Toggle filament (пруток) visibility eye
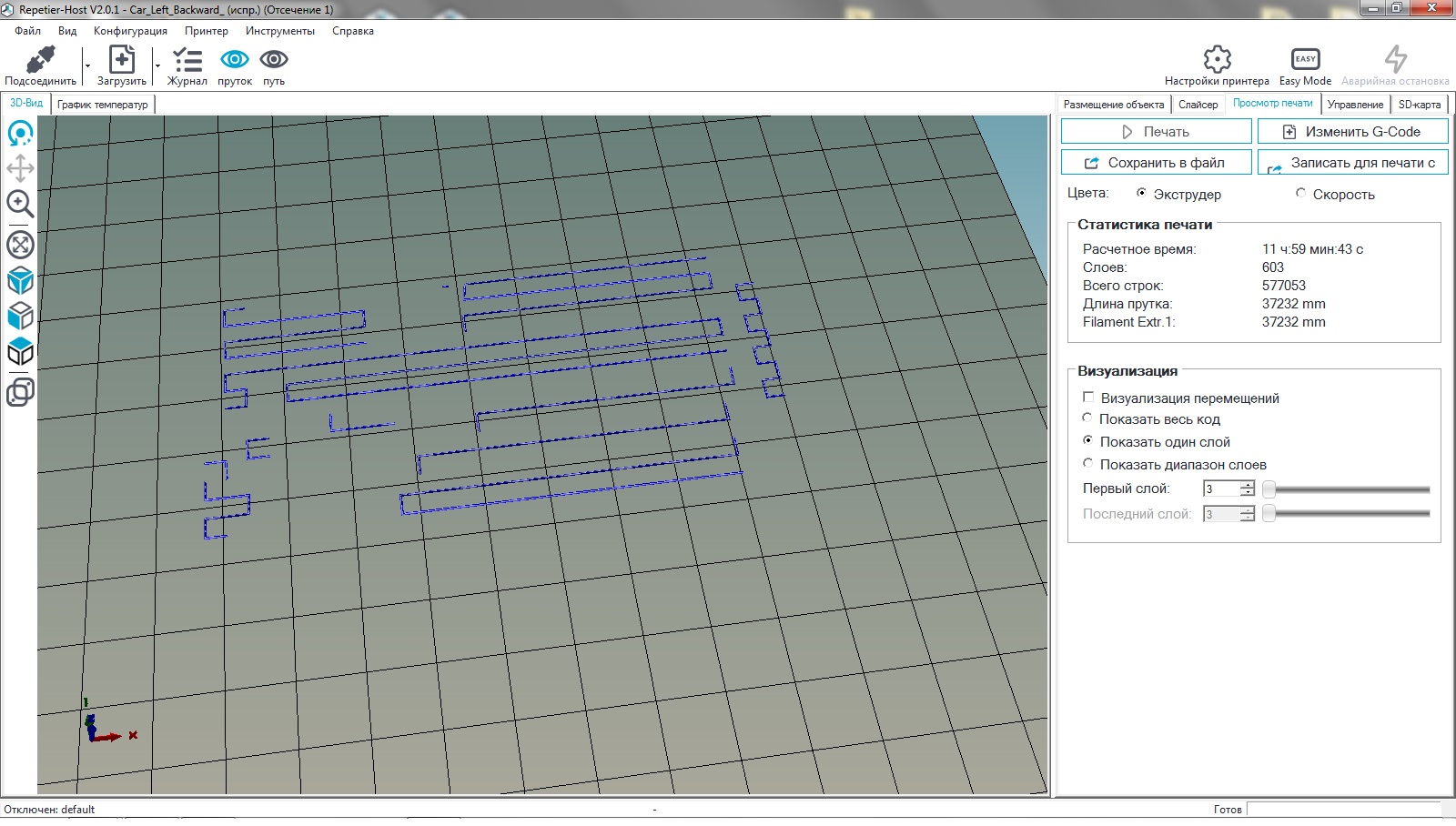 [235, 60]
